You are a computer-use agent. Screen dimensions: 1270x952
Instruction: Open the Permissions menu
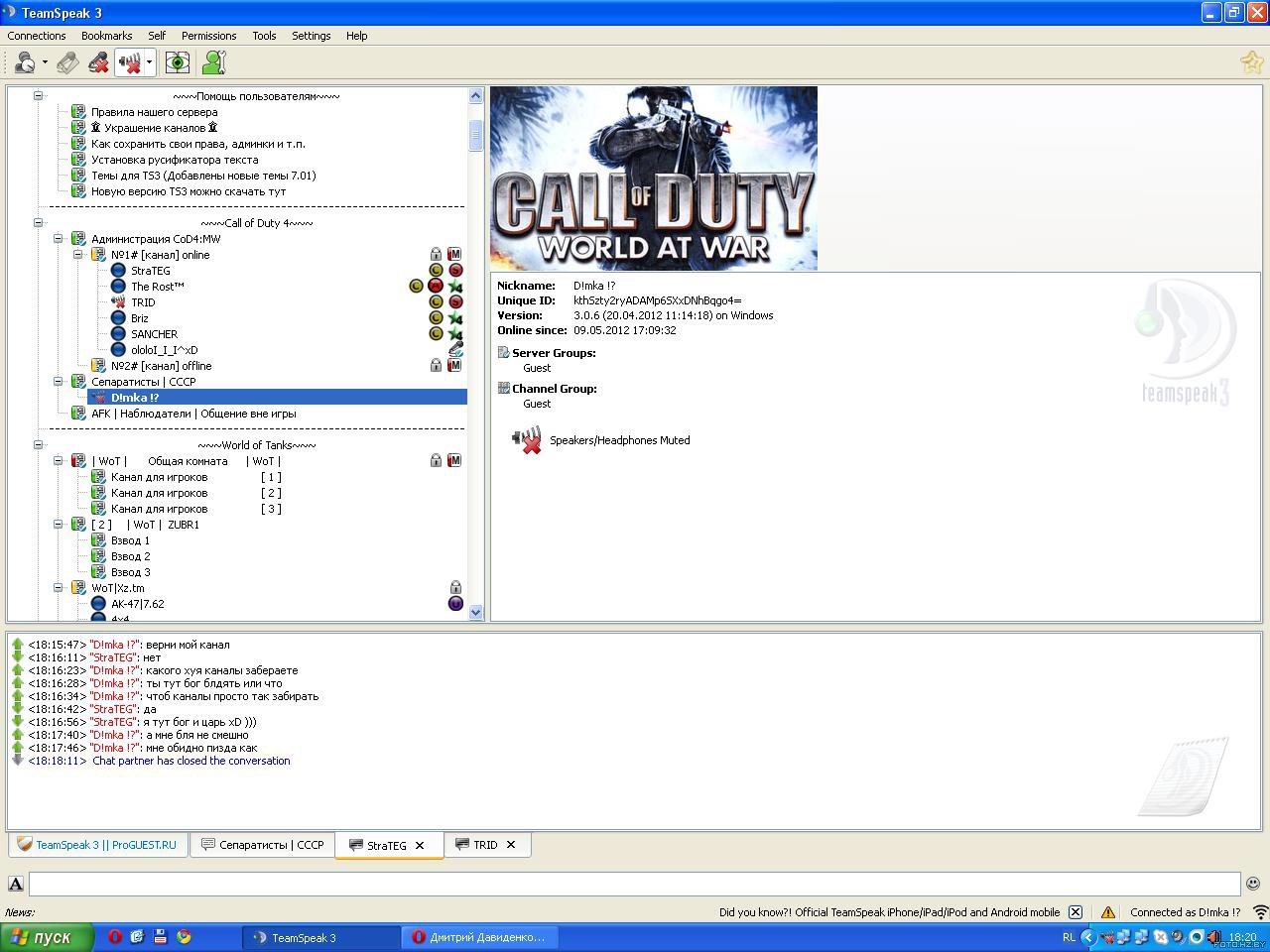(x=208, y=36)
